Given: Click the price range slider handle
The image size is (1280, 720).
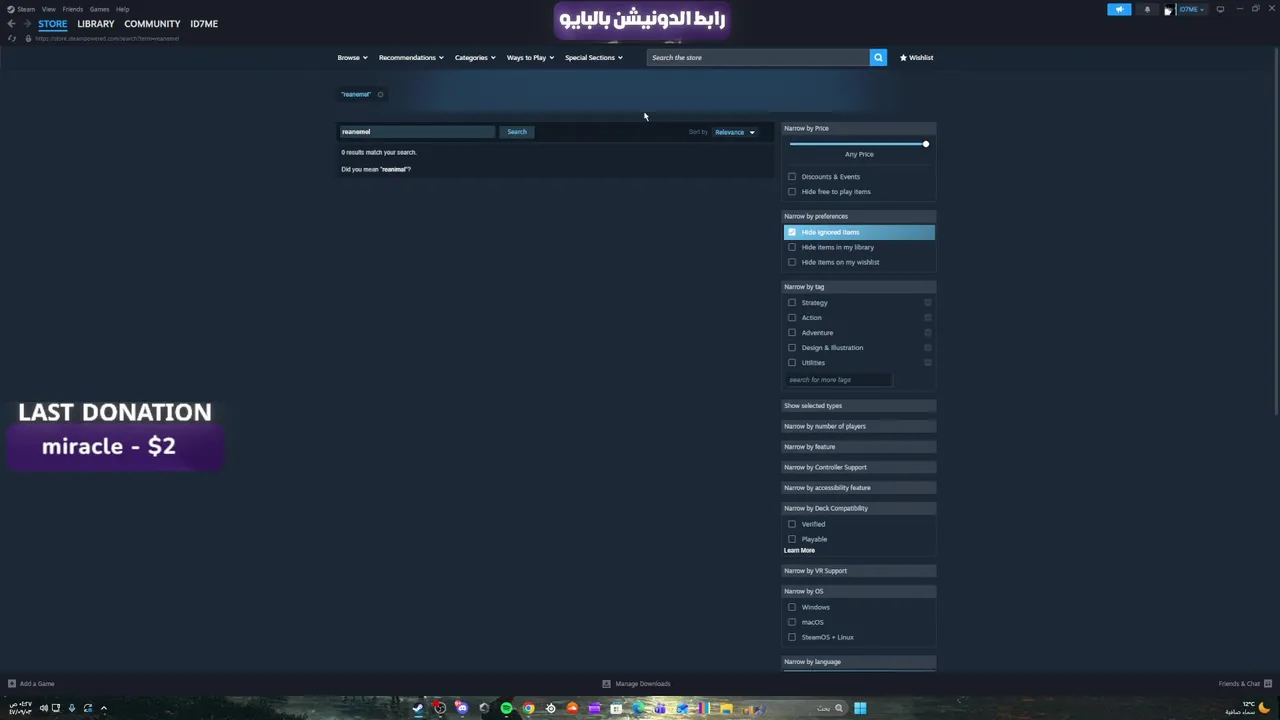Looking at the screenshot, I should tap(925, 144).
